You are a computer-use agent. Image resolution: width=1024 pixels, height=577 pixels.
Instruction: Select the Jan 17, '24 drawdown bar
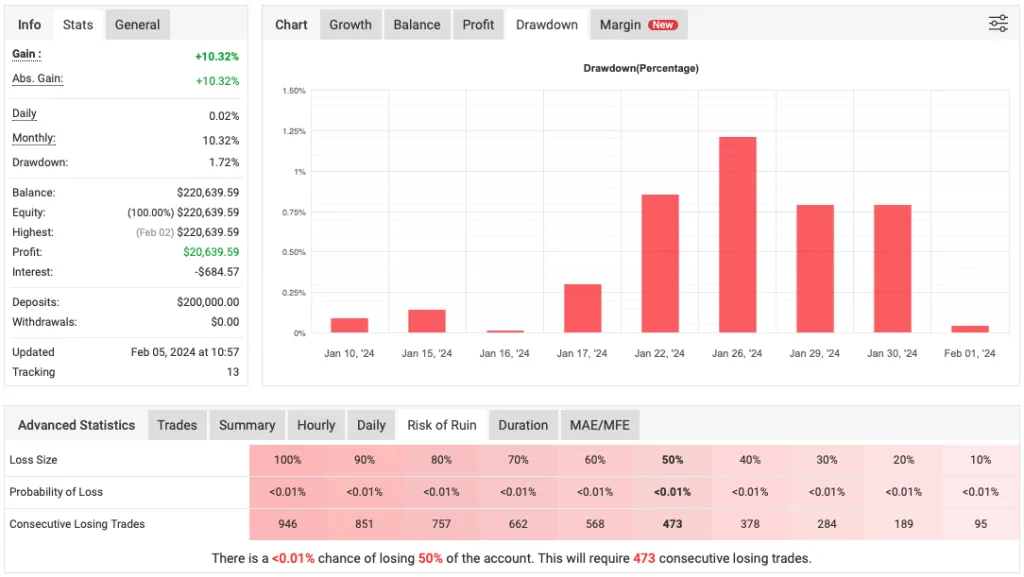point(583,308)
